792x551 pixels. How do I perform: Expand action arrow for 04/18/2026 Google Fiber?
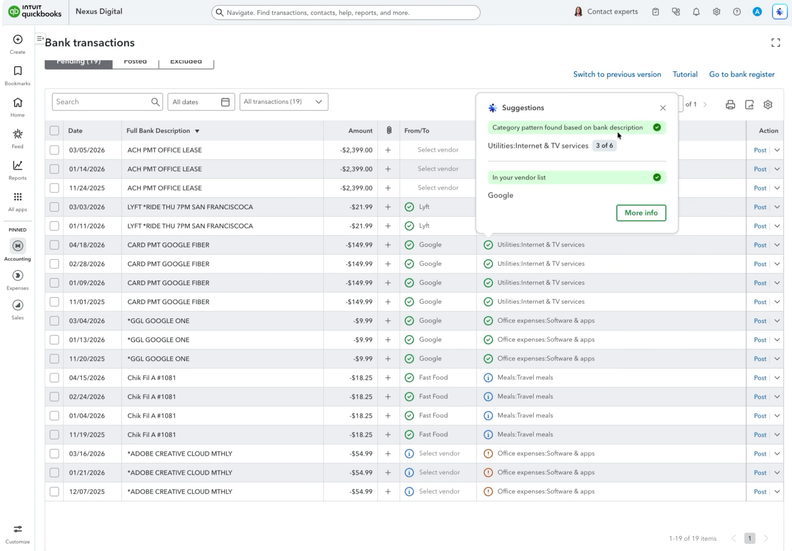(x=777, y=245)
